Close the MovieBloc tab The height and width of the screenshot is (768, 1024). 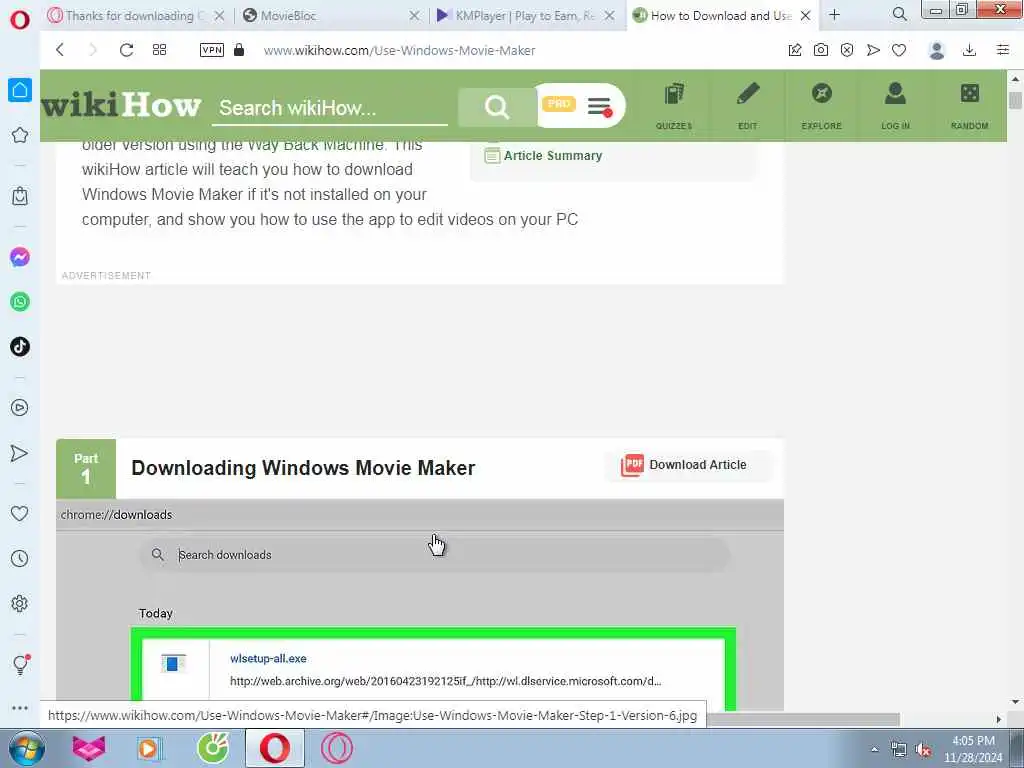(414, 16)
